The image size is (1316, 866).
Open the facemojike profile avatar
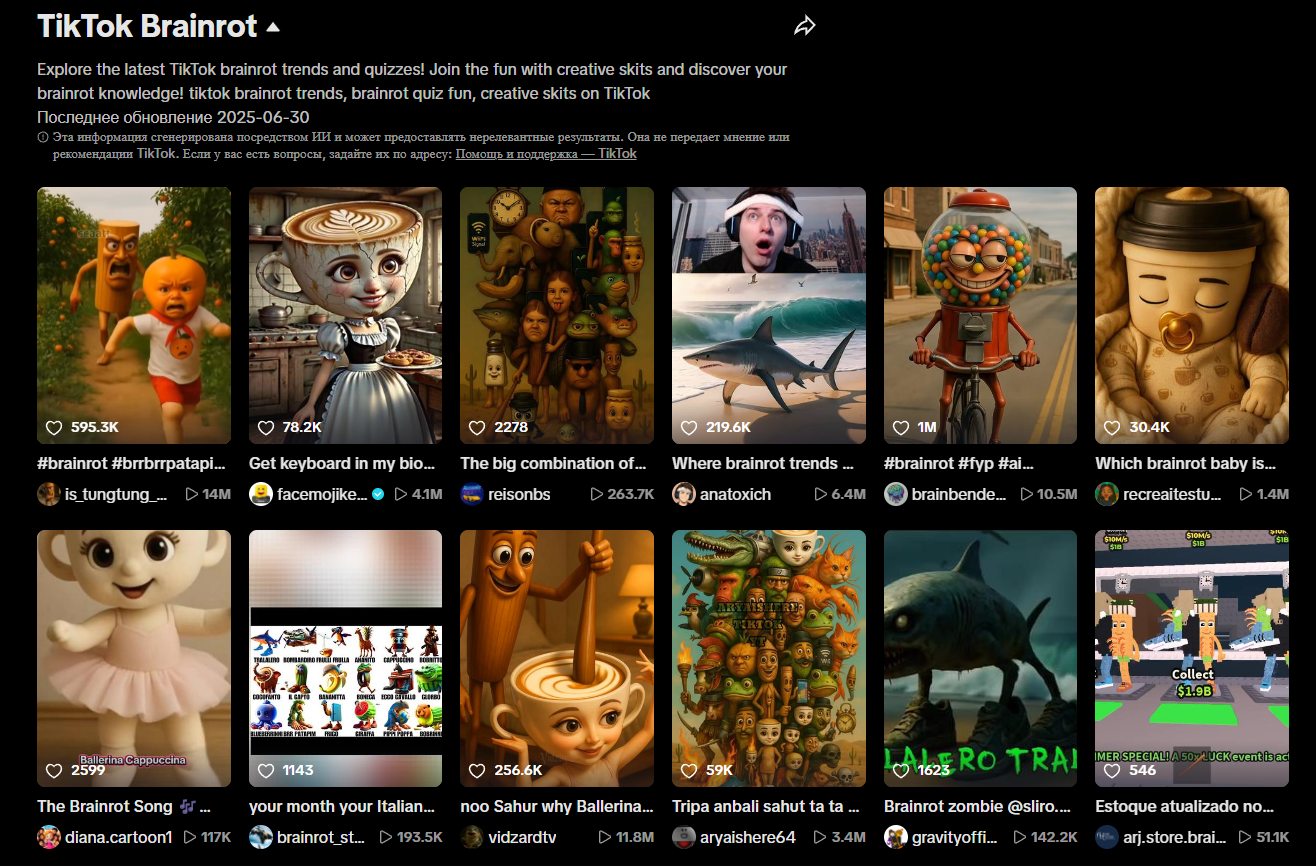coord(261,494)
